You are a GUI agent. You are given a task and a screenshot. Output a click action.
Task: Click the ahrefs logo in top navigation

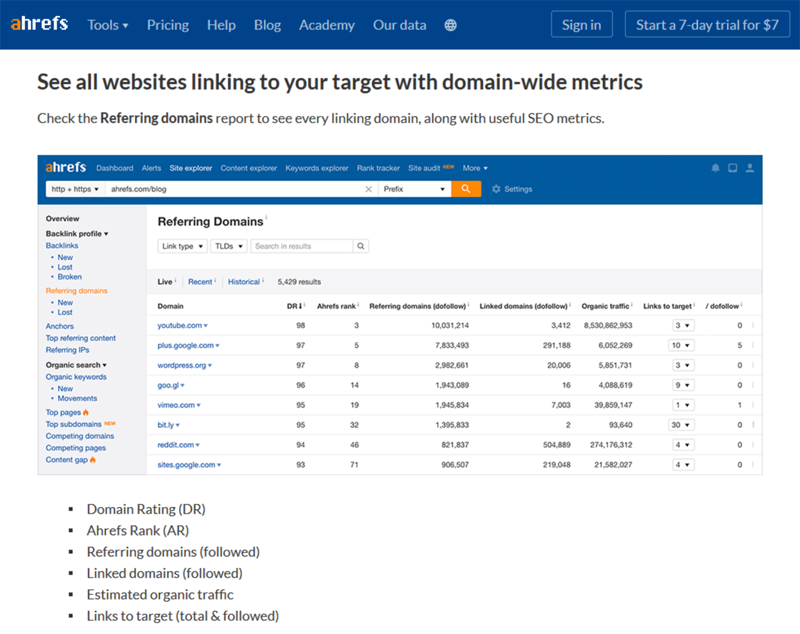pyautogui.click(x=39, y=23)
